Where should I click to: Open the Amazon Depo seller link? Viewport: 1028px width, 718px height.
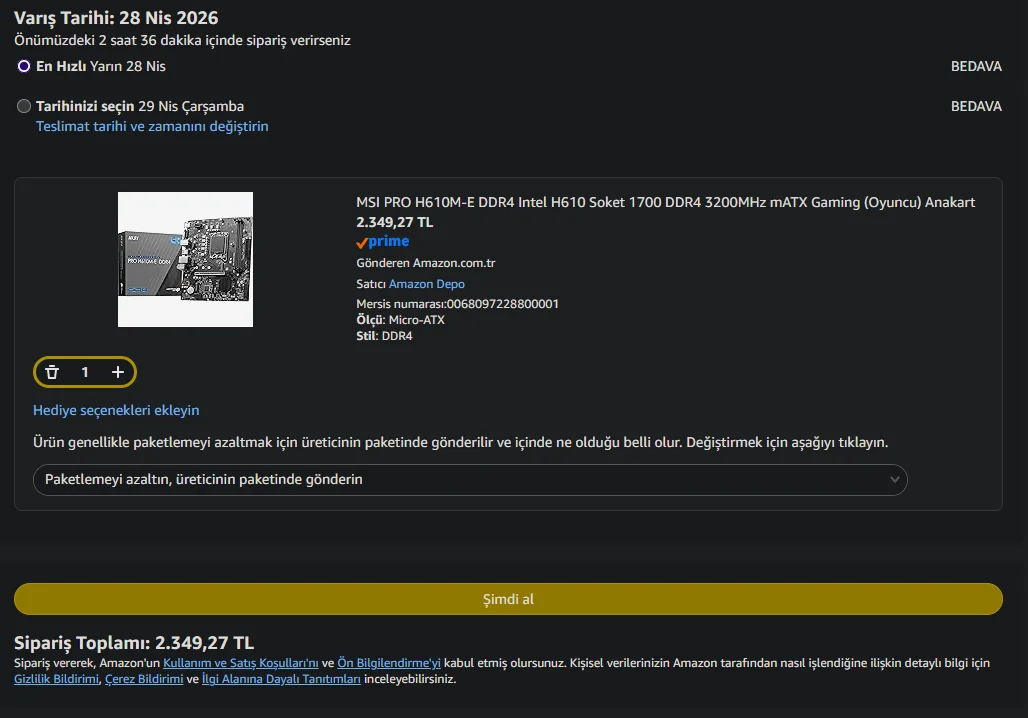tap(427, 284)
